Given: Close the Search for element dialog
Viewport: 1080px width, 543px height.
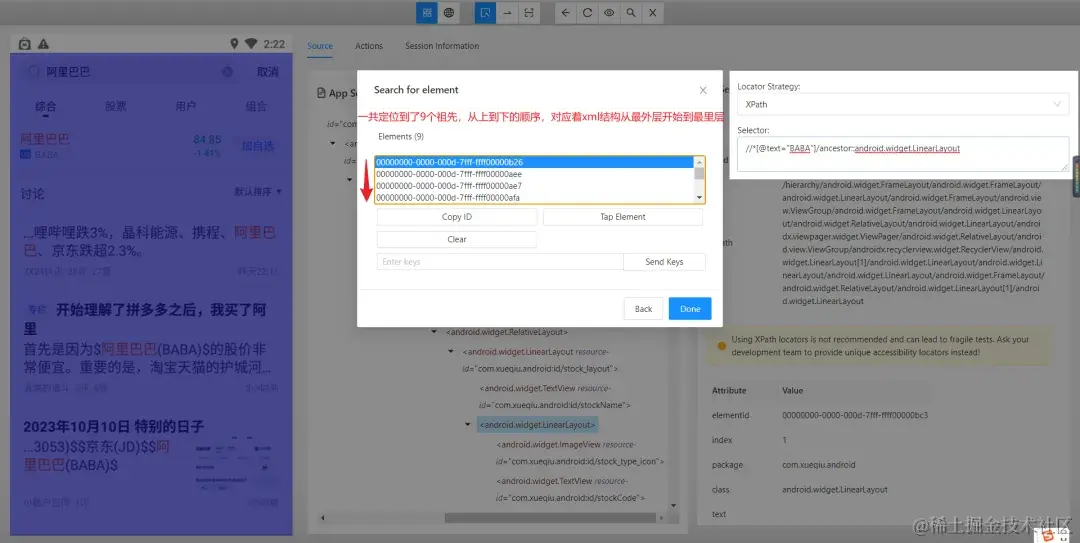Looking at the screenshot, I should (703, 90).
